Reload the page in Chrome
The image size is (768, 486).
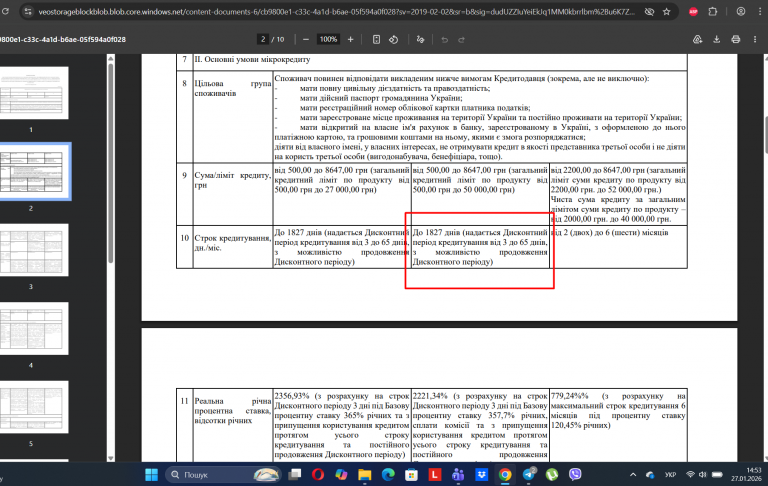[5, 11]
